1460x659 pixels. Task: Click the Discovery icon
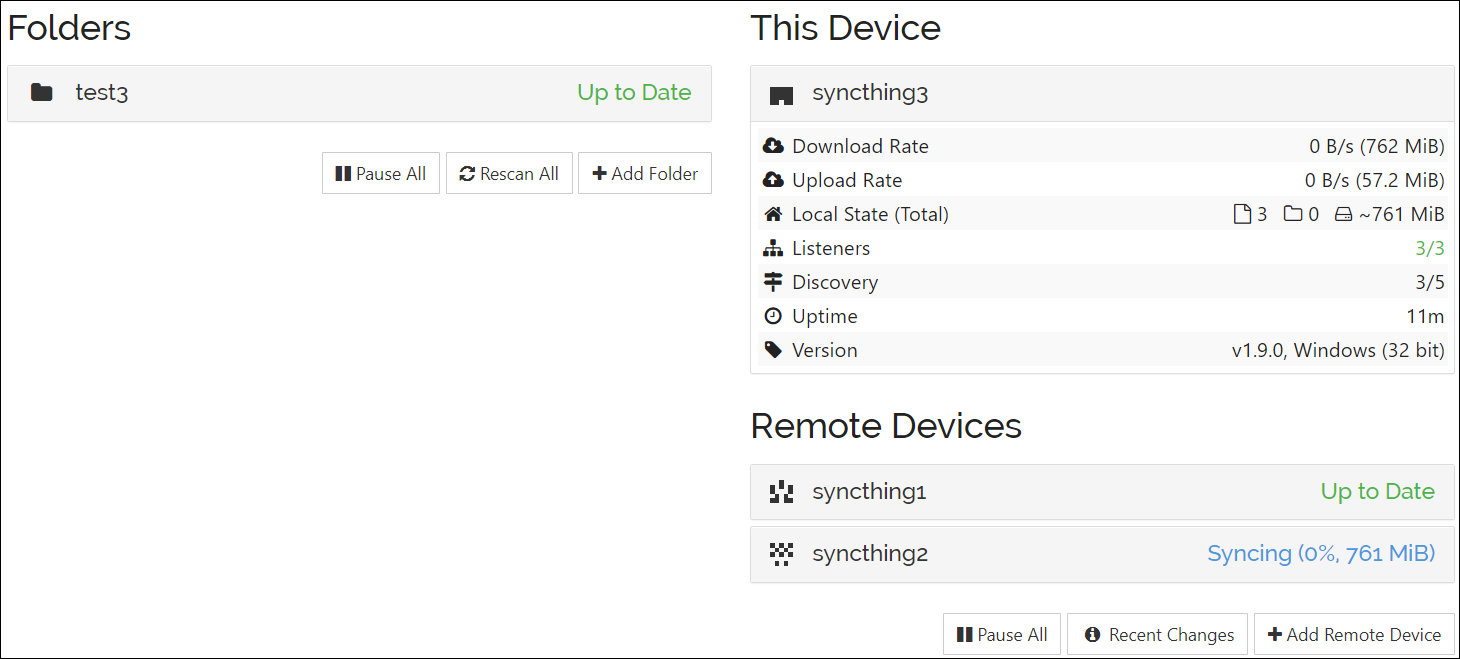point(774,281)
